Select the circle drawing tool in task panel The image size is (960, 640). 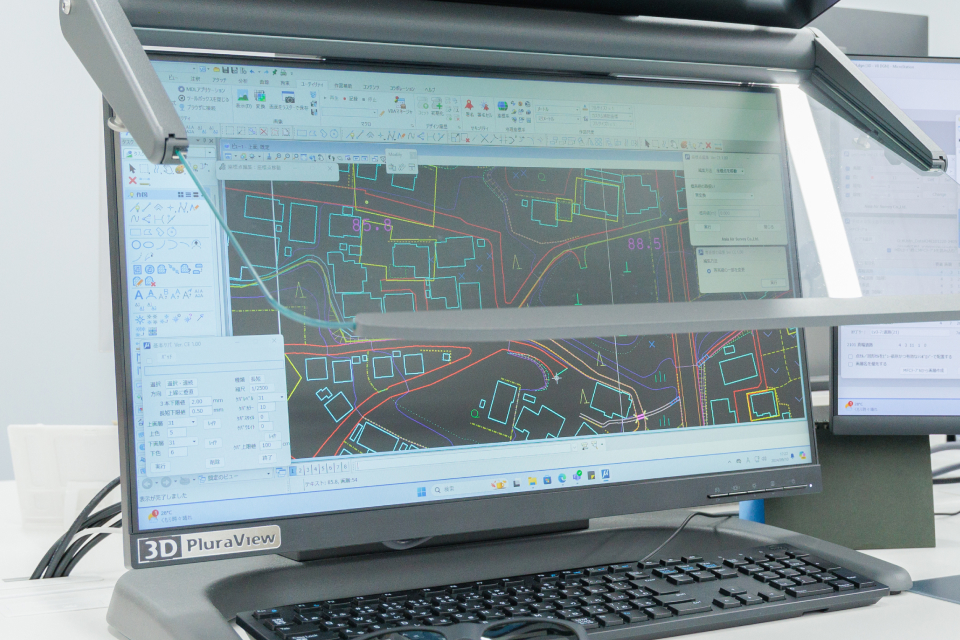136,244
